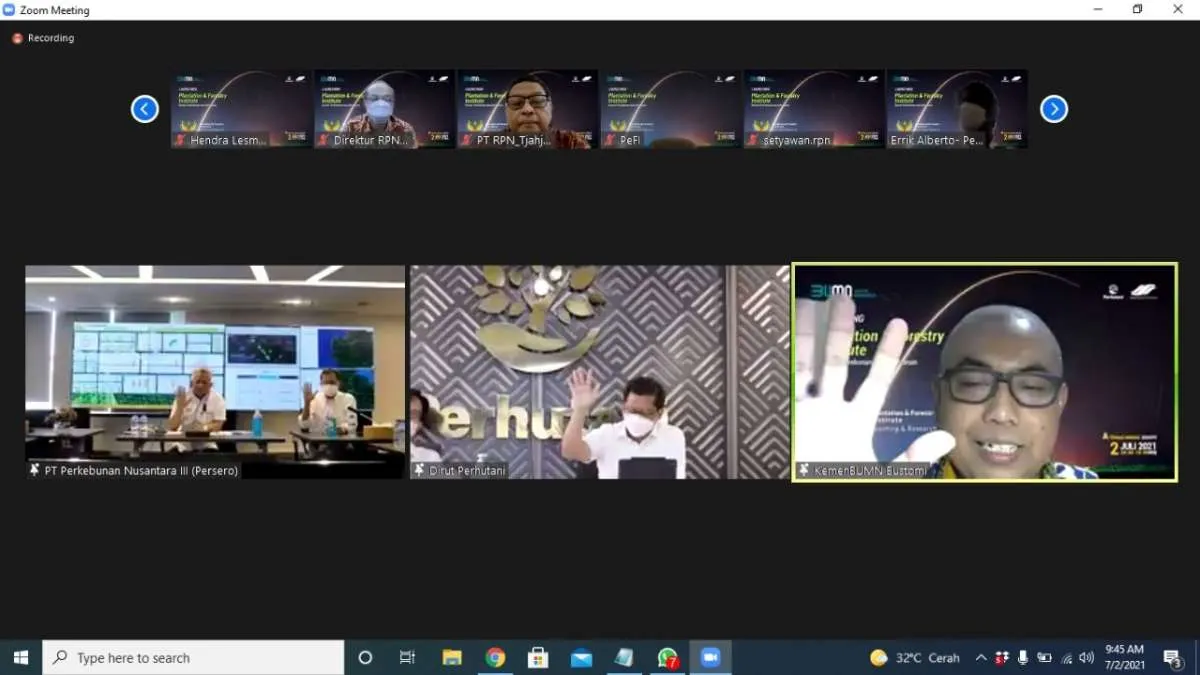Image resolution: width=1200 pixels, height=675 pixels.
Task: Open the Cortana circle icon
Action: tap(365, 657)
